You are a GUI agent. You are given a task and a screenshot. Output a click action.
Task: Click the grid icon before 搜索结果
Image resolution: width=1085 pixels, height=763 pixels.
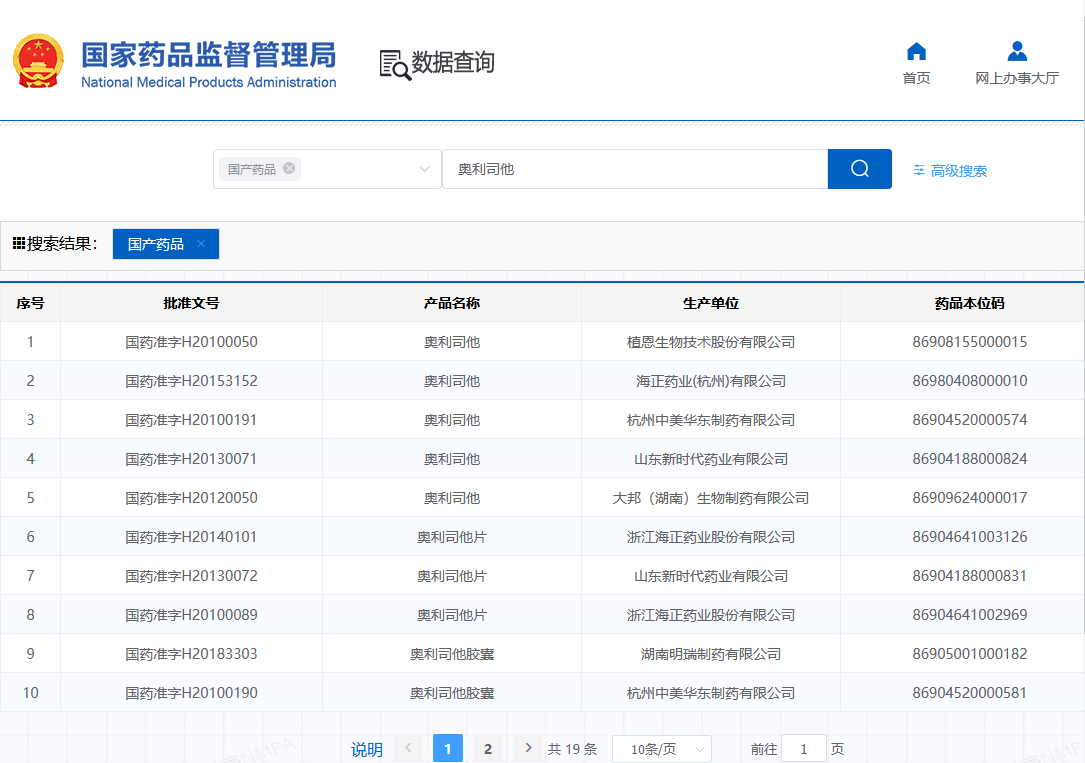click(x=17, y=243)
